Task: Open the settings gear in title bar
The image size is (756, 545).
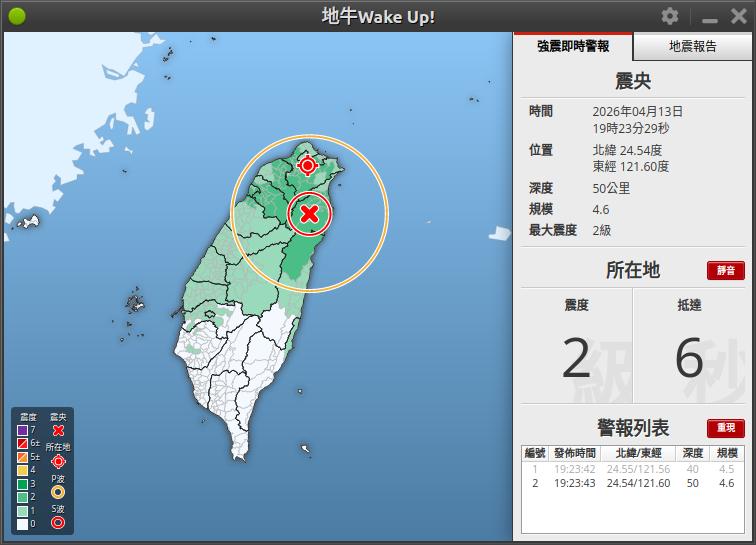Action: click(x=670, y=16)
